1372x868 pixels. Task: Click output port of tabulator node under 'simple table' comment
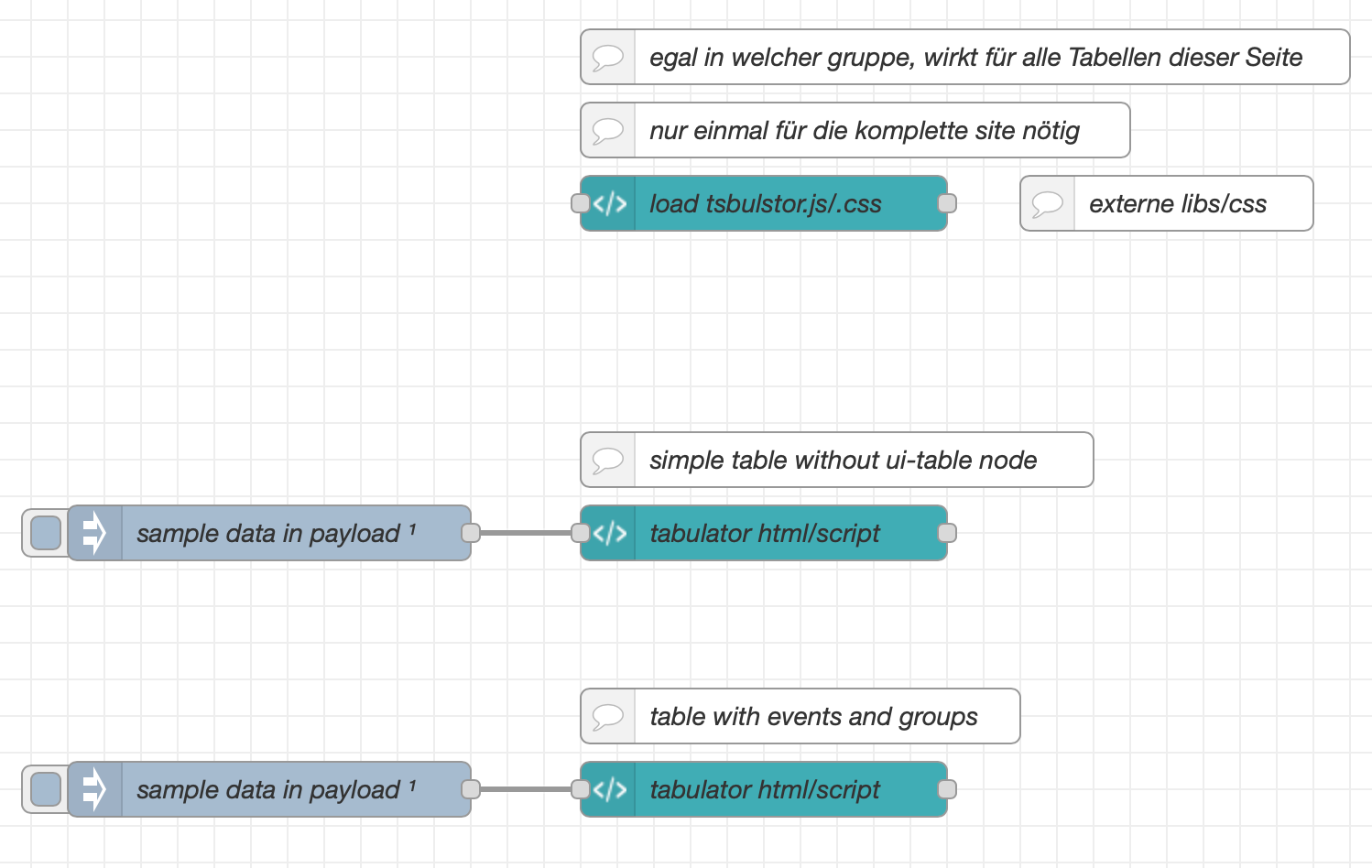948,533
